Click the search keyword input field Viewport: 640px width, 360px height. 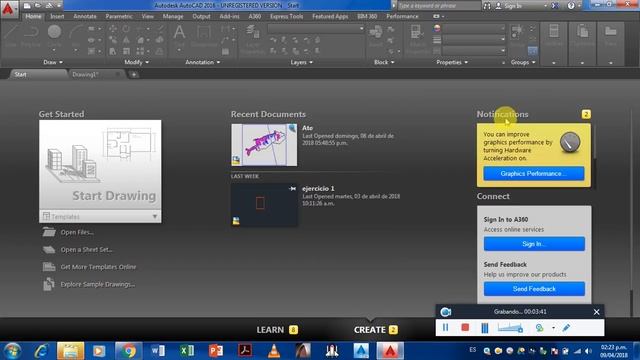439,6
